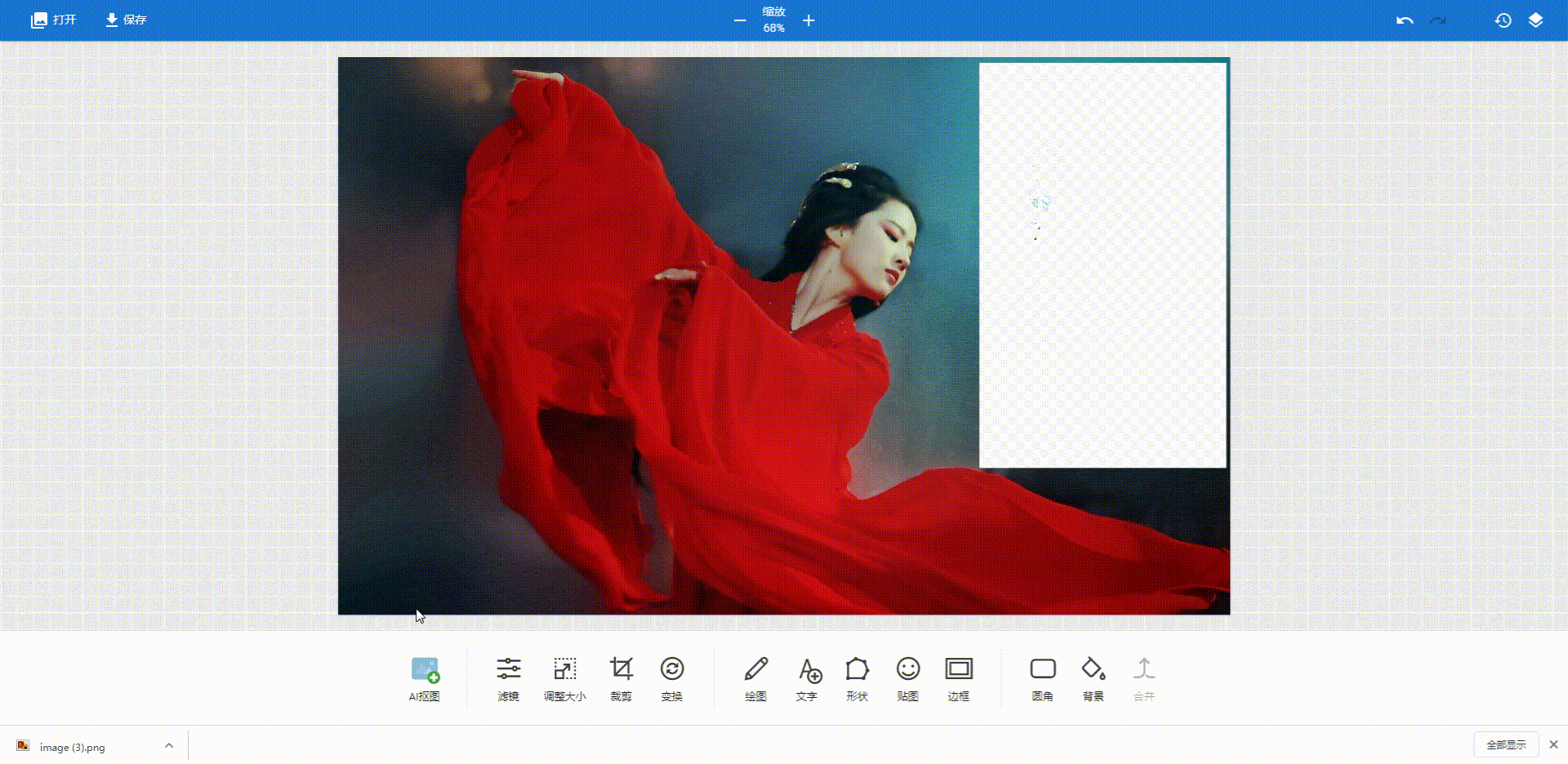Zoom out with minus icon
The height and width of the screenshot is (764, 1568).
coord(740,20)
